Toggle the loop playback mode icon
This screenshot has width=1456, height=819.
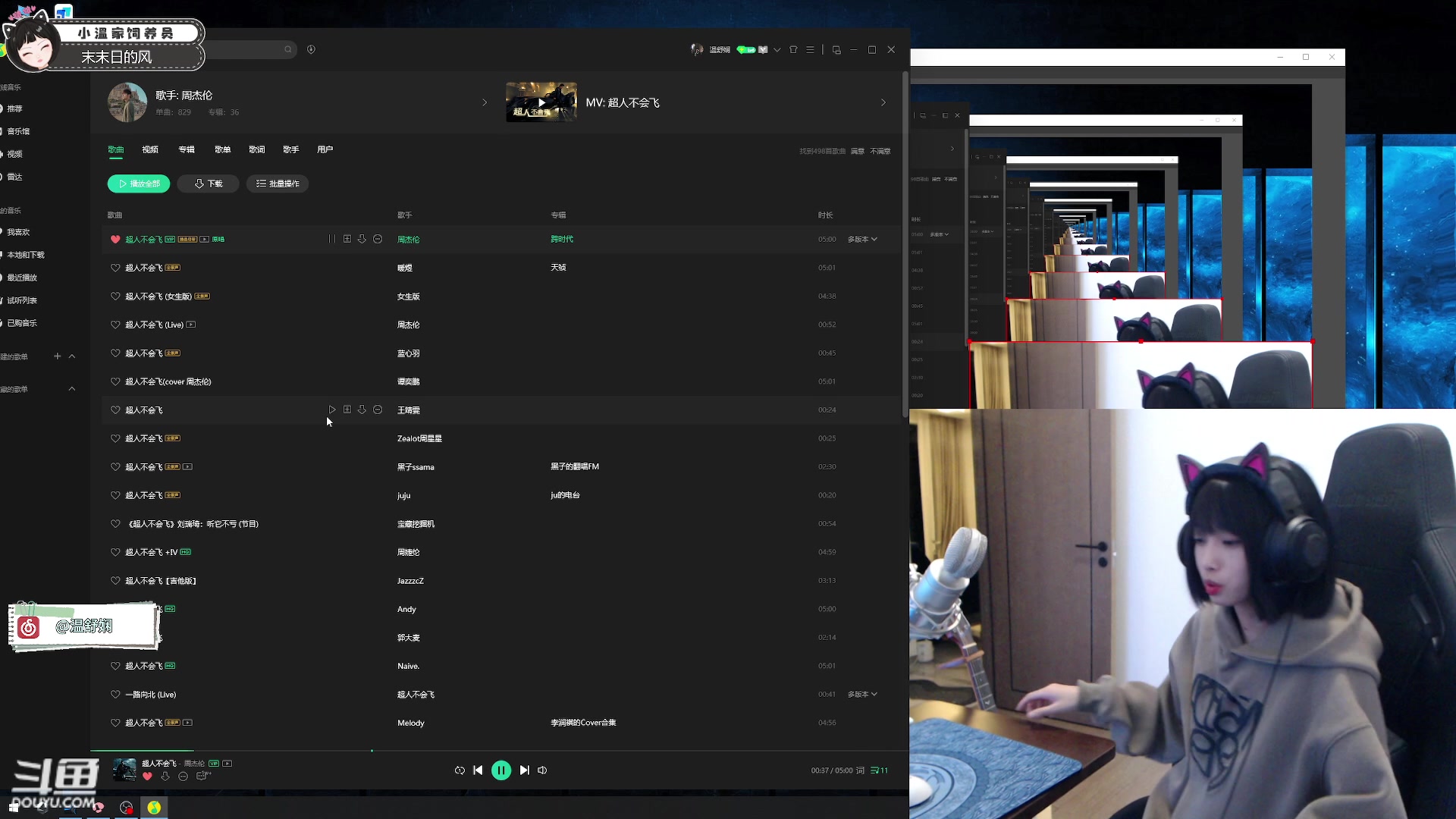460,770
